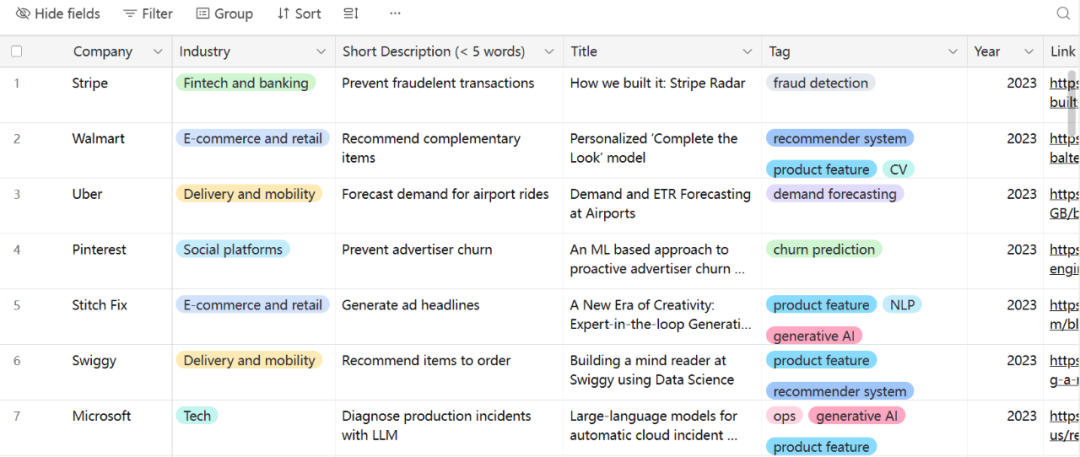Click Uber's Delivery and mobility tag

tap(249, 194)
